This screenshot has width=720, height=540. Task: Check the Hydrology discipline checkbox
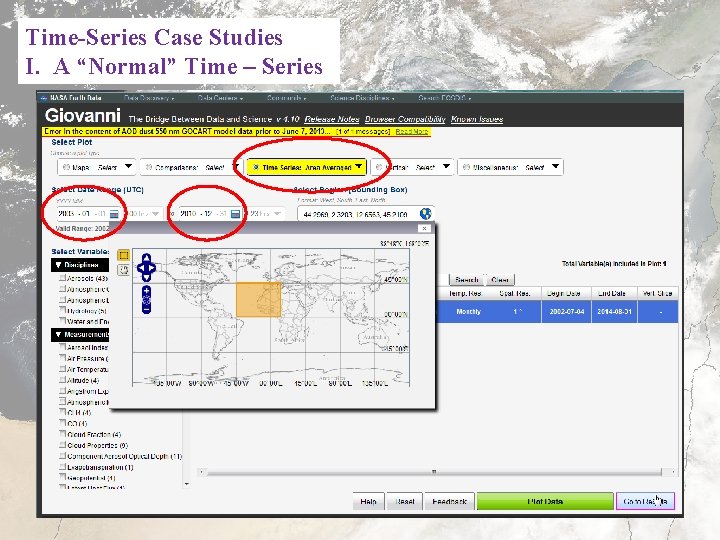click(62, 310)
